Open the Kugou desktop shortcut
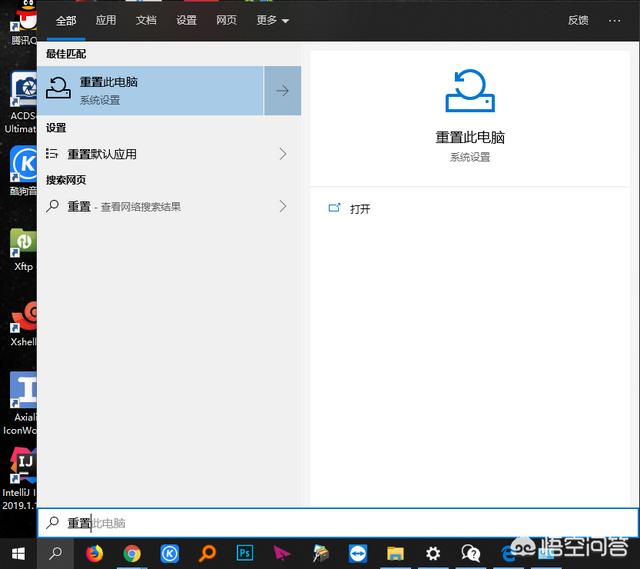Screen dimensions: 640x569 coord(23,171)
